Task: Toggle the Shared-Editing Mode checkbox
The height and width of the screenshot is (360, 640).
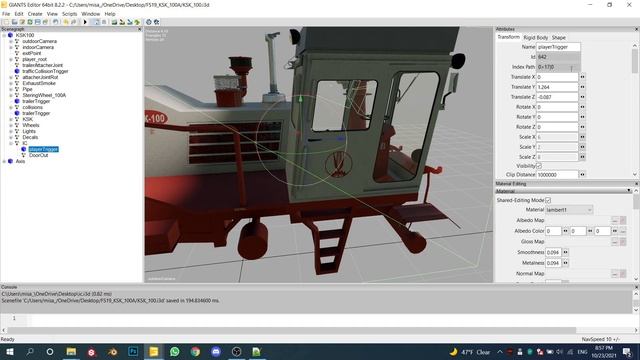Action: point(548,200)
